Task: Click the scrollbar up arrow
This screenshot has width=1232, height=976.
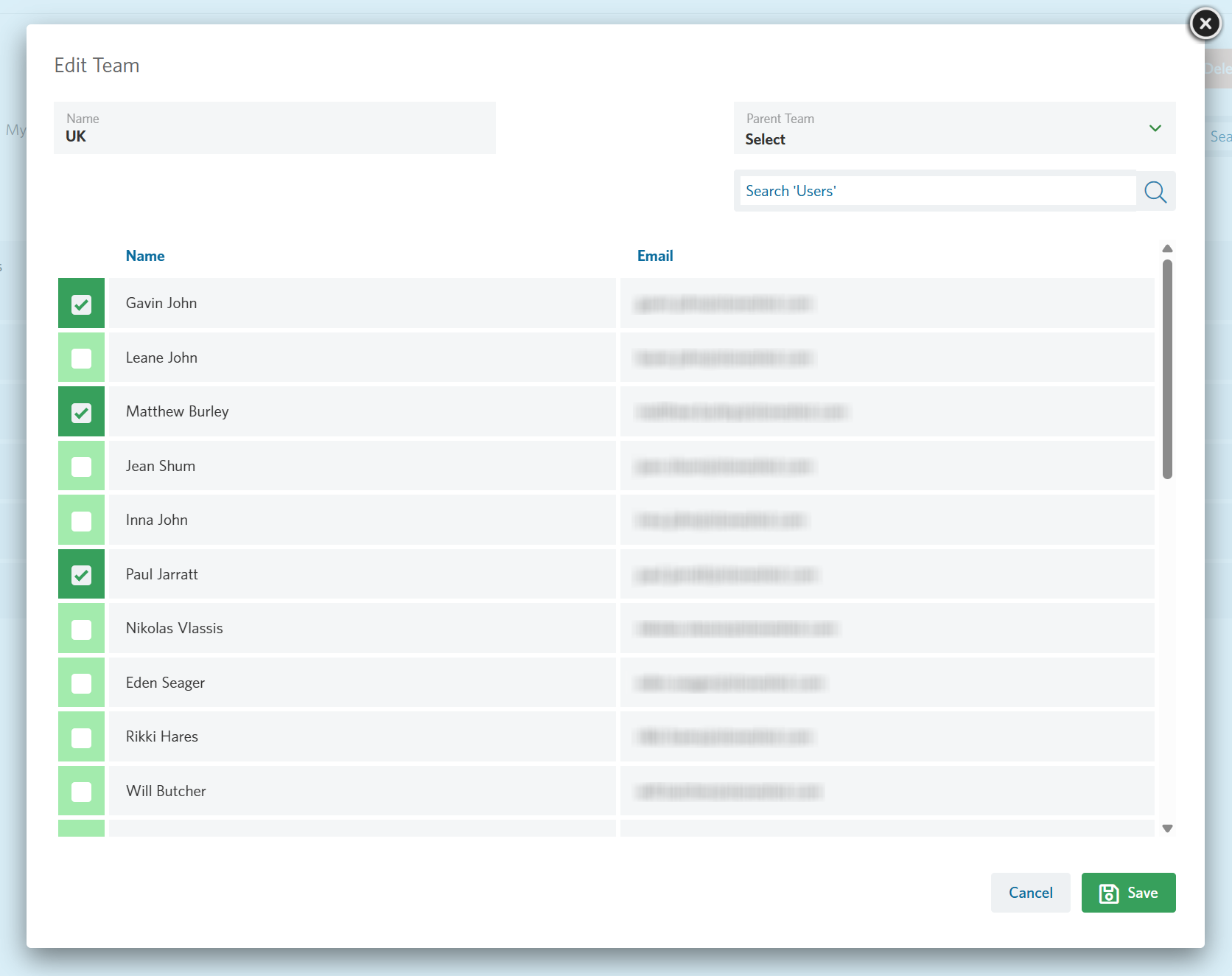Action: (1167, 248)
